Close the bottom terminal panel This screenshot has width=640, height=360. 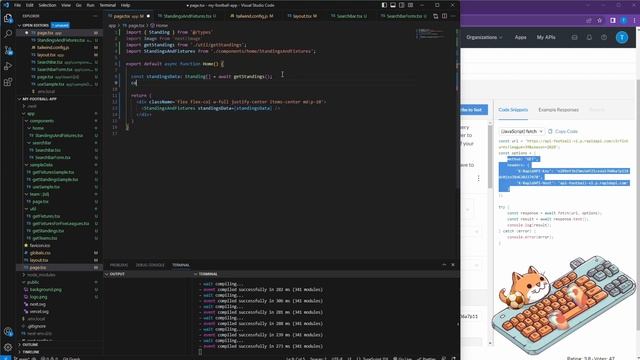tap(453, 264)
